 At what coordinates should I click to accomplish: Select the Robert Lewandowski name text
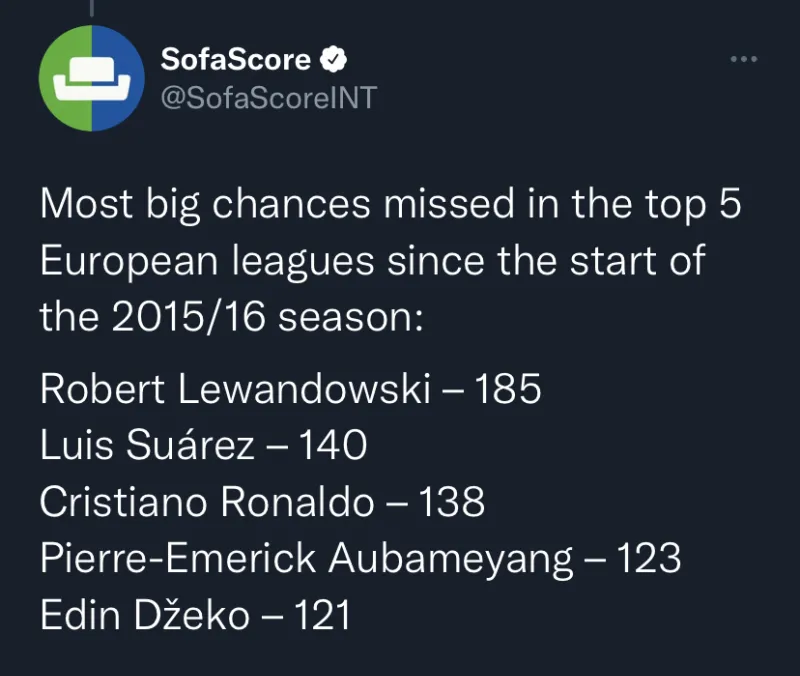click(x=235, y=389)
